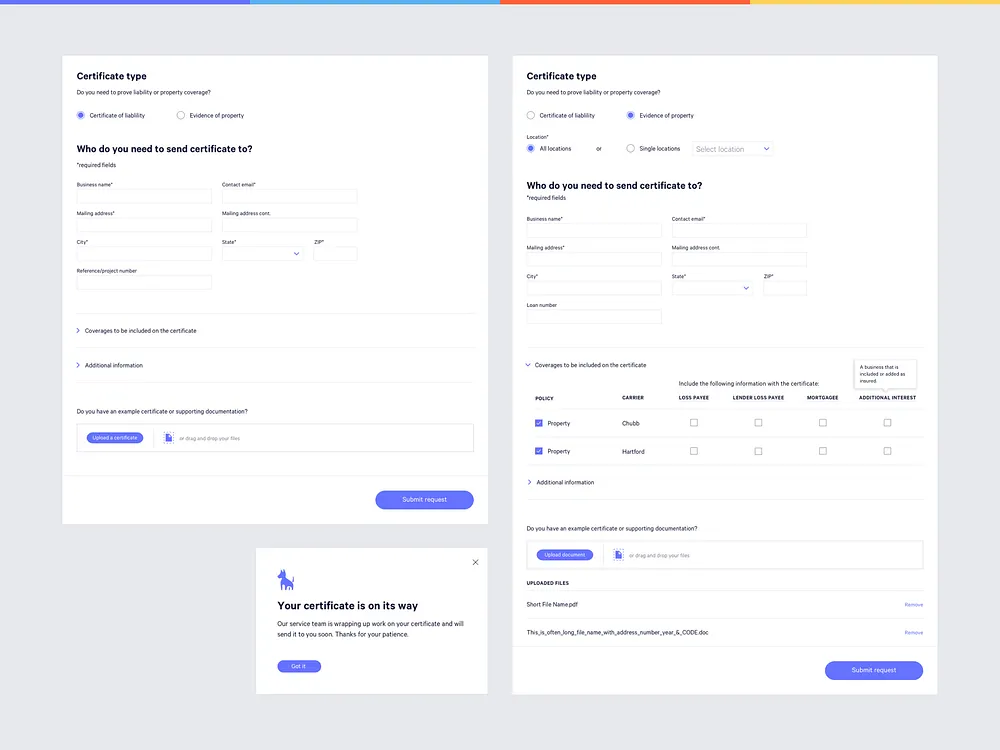Remove the Short File Name.pdf upload
The height and width of the screenshot is (750, 1000).
[x=913, y=604]
